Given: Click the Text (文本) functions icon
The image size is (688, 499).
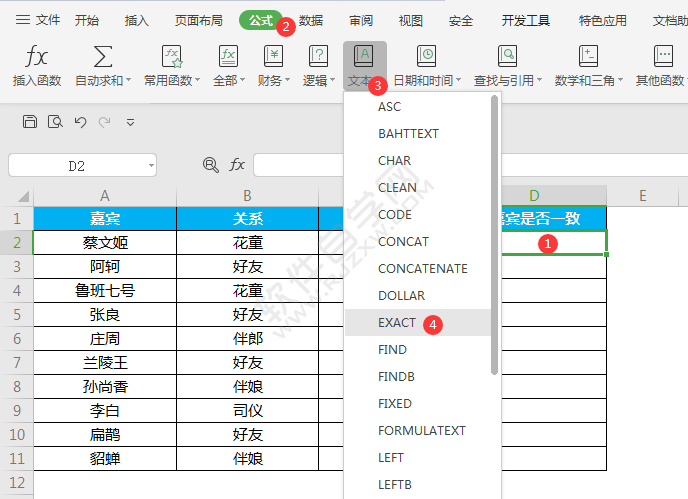Looking at the screenshot, I should click(364, 56).
